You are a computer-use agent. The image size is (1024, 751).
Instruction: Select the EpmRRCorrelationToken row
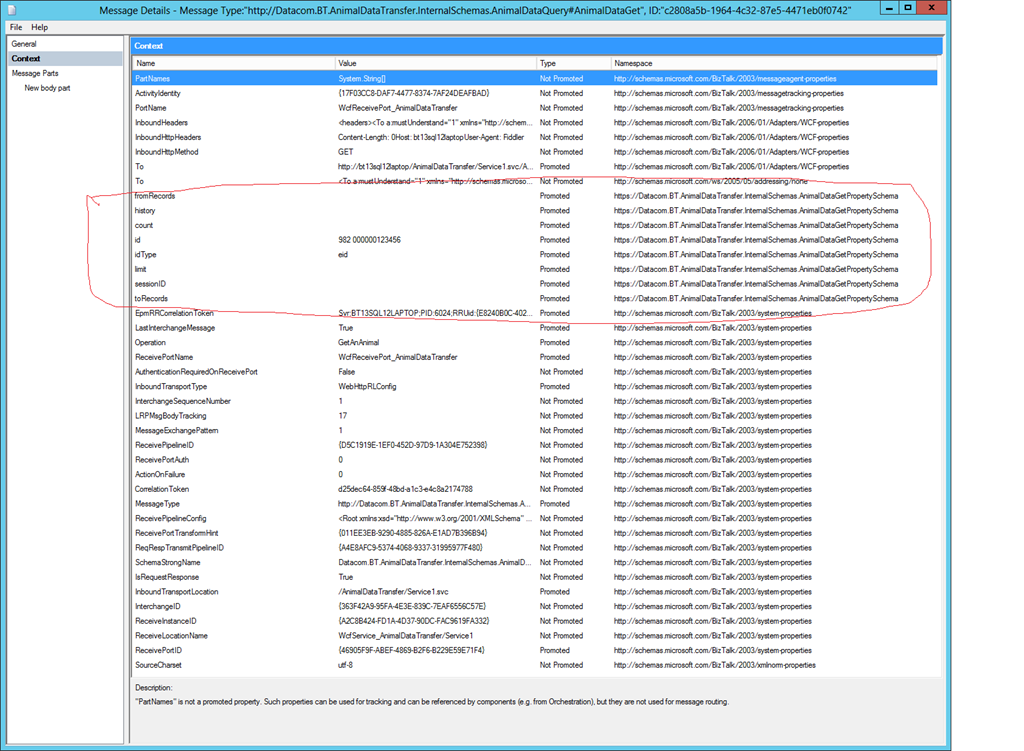coord(535,313)
